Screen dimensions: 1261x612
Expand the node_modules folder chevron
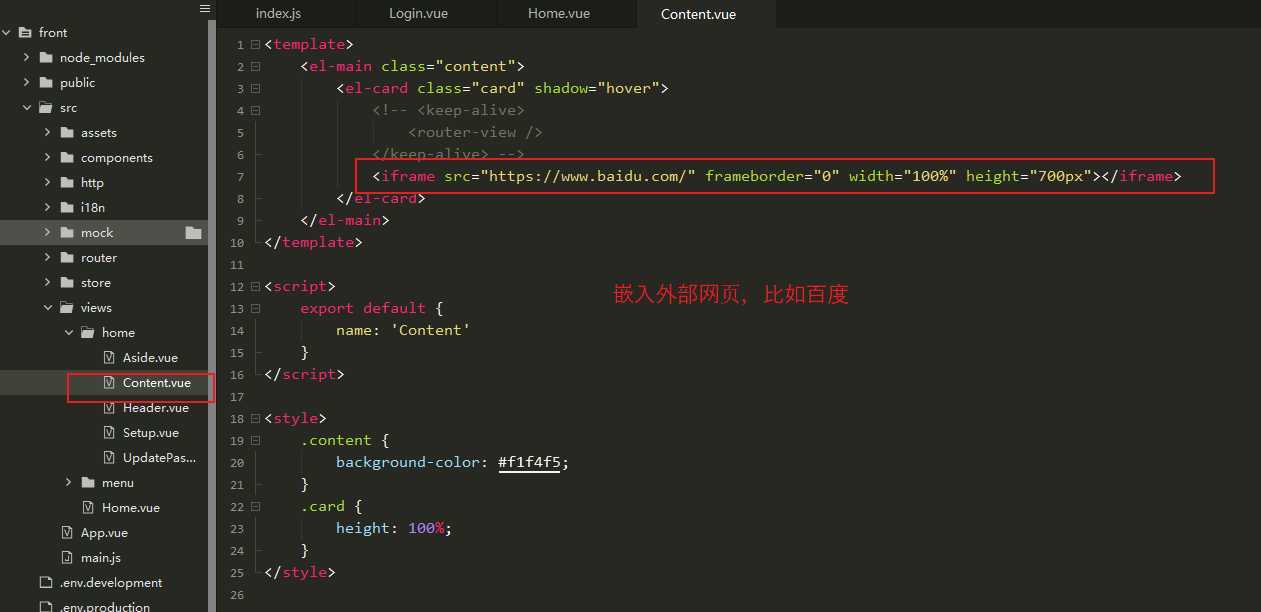click(27, 58)
